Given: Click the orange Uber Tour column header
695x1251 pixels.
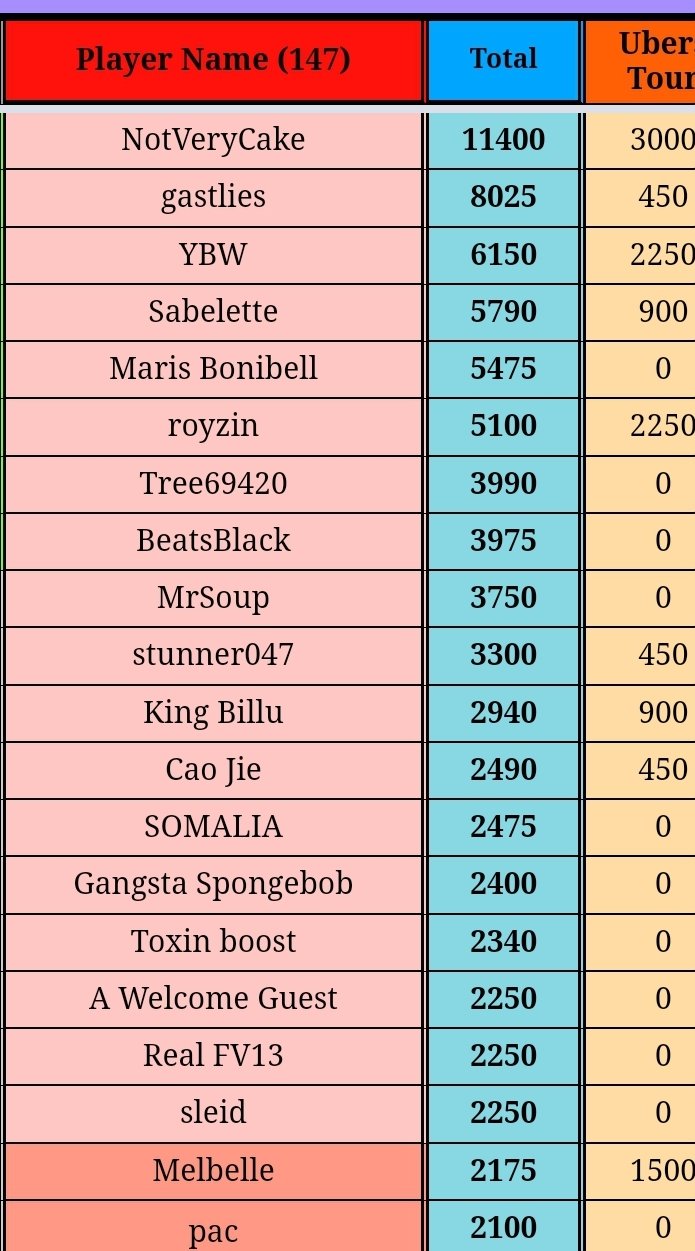Looking at the screenshot, I should point(640,60).
